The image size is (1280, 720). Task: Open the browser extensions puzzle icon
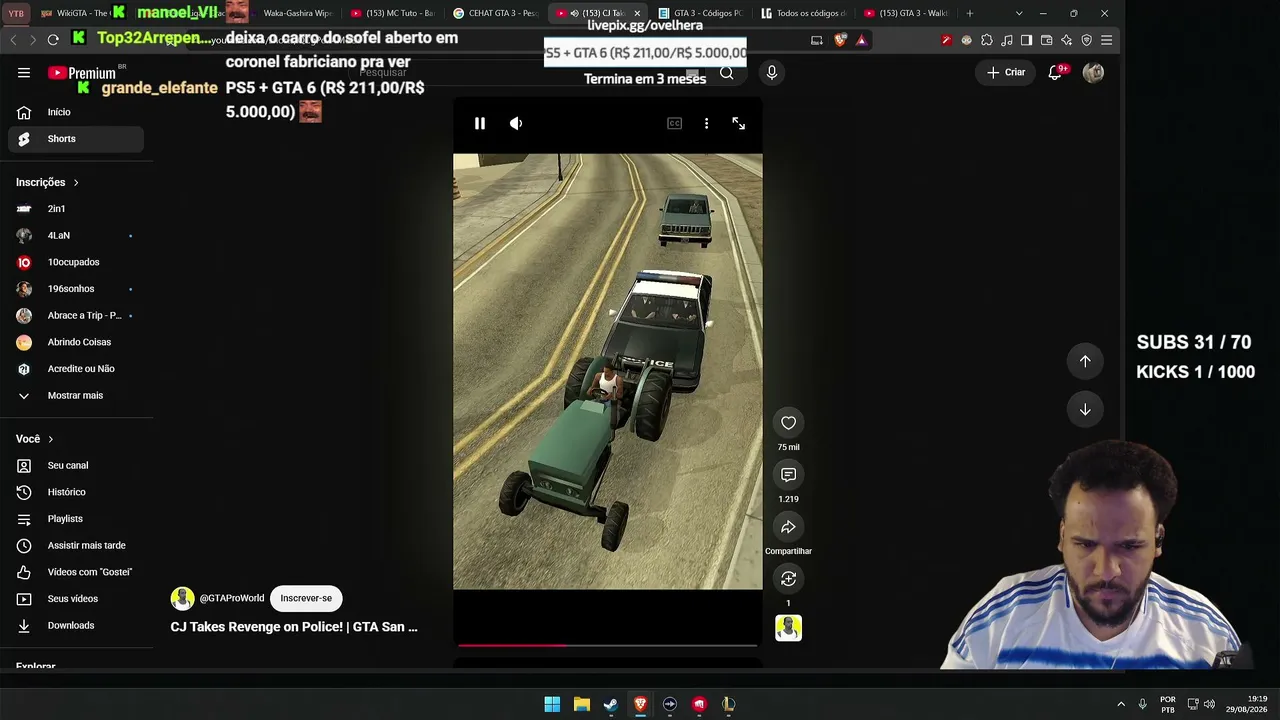coord(987,40)
